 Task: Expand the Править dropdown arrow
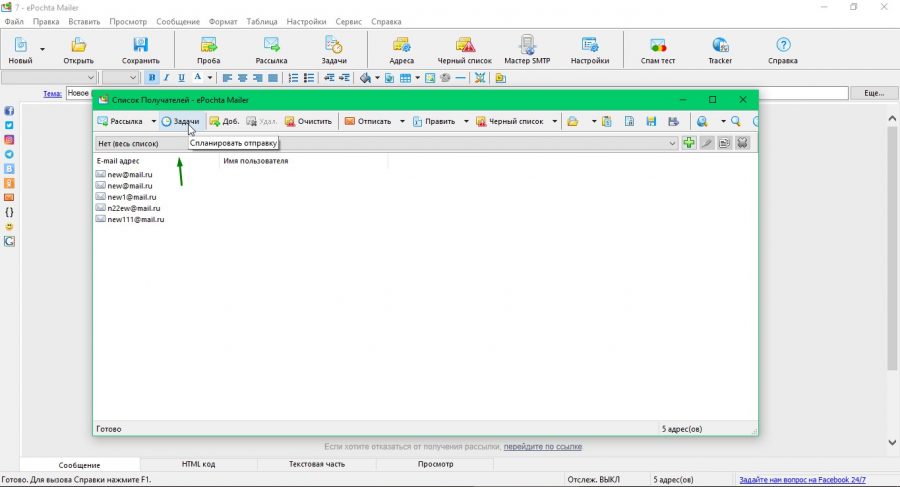coord(466,121)
